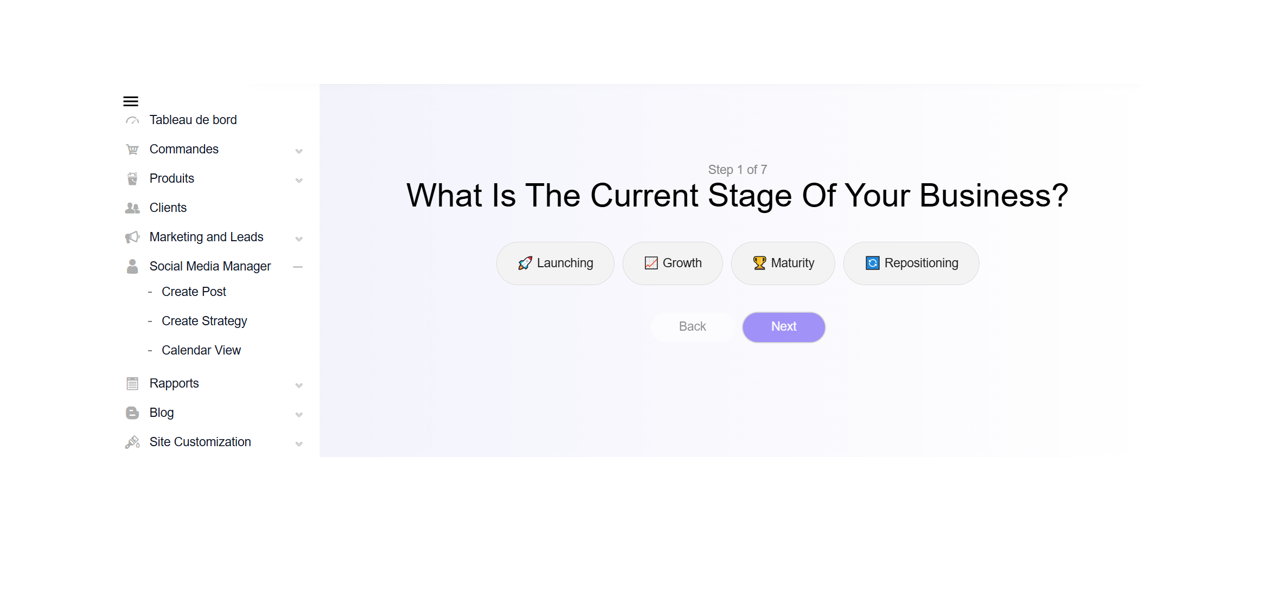Click the Back button
Image resolution: width=1264 pixels, height=598 pixels.
[692, 327]
